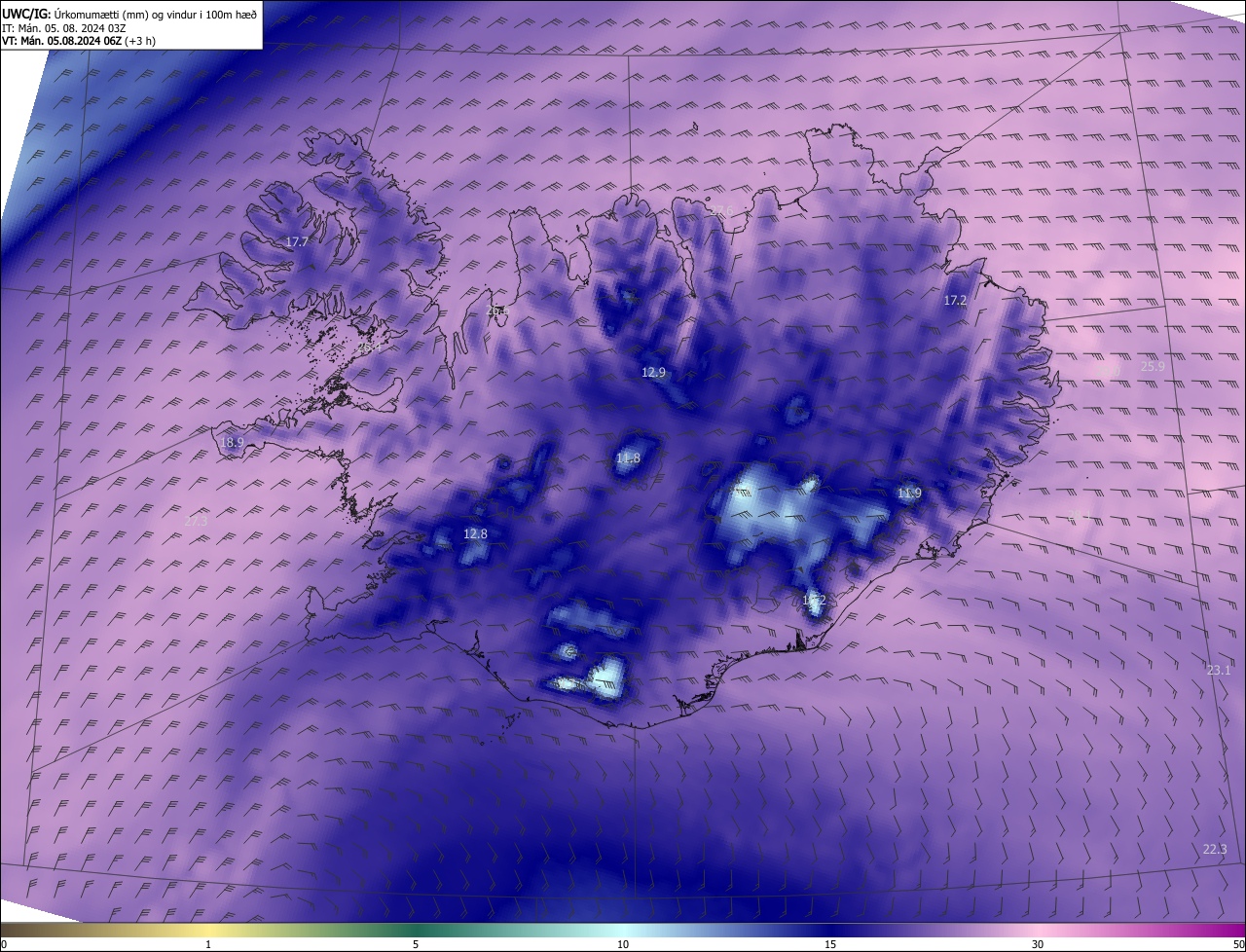Image resolution: width=1246 pixels, height=952 pixels.
Task: Click the 12.8 value on the map
Action: (x=475, y=533)
